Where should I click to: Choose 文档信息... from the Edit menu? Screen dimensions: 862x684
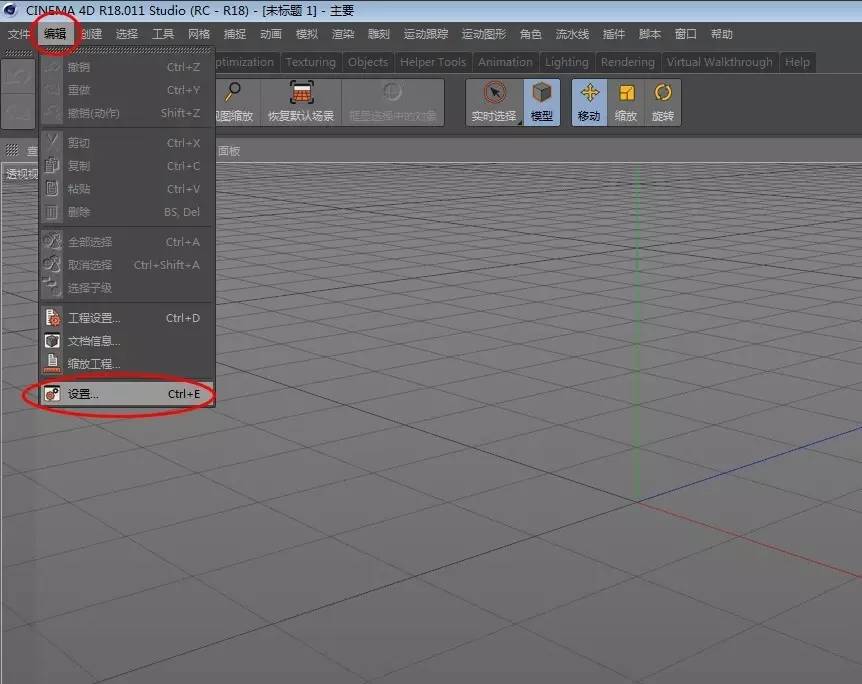click(x=127, y=341)
